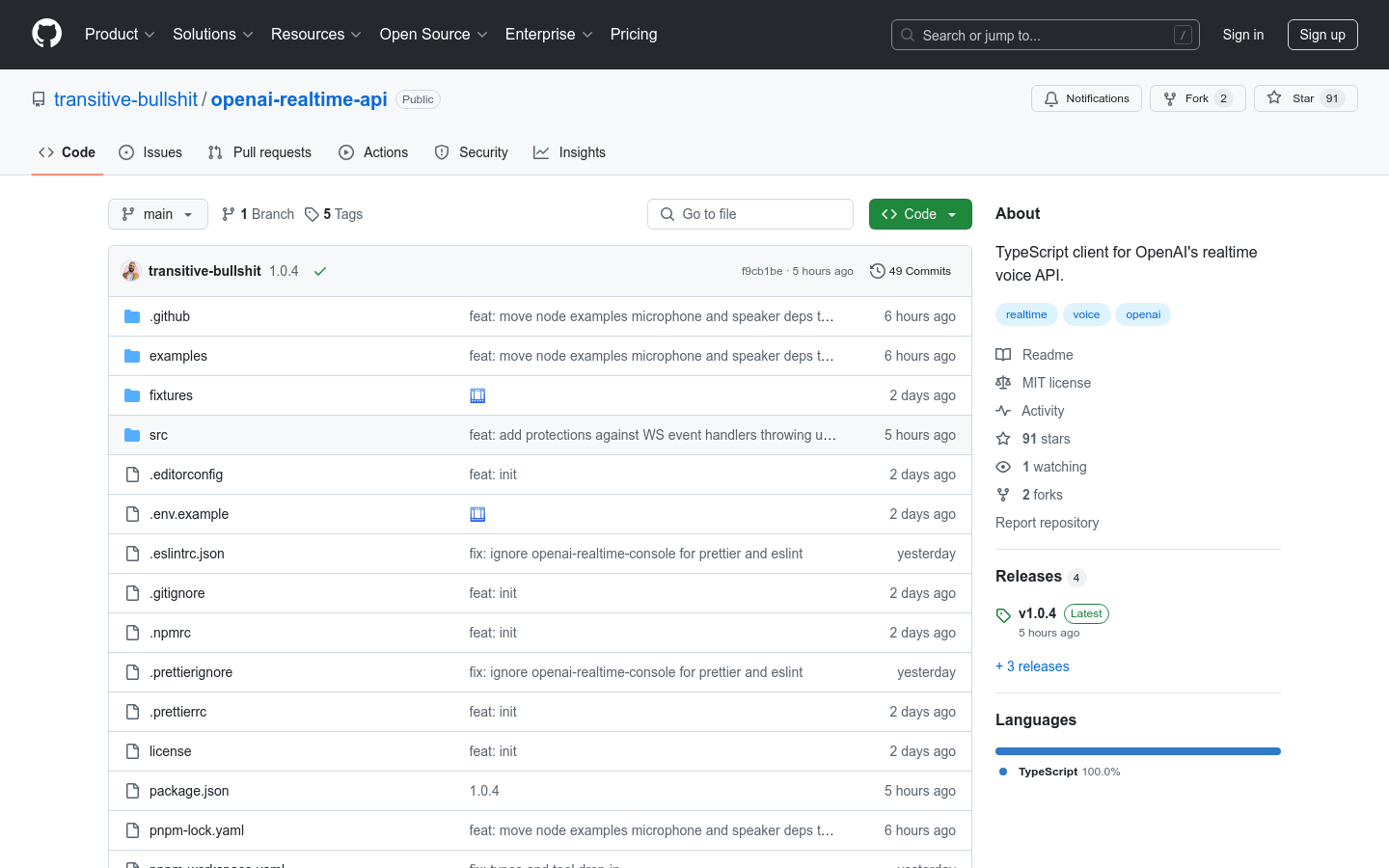The image size is (1389, 868).
Task: Open the Open Source menu
Action: tap(434, 34)
